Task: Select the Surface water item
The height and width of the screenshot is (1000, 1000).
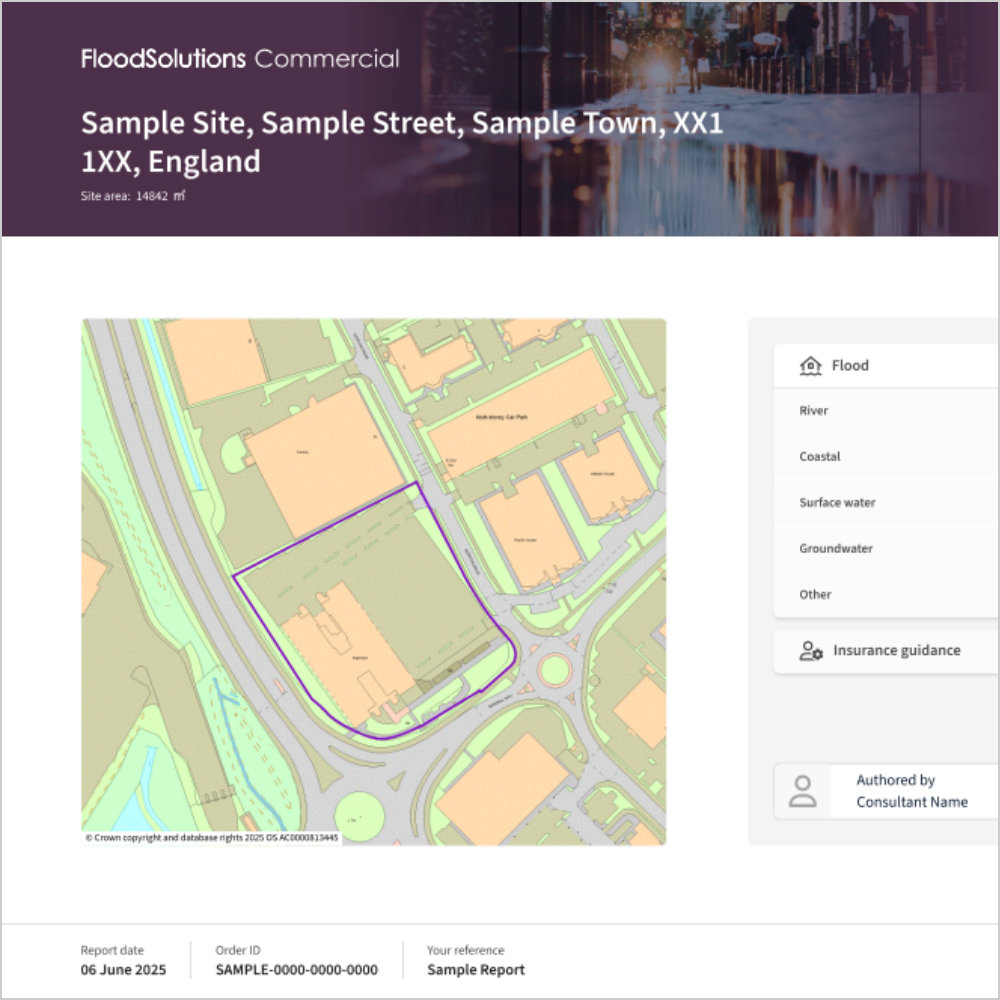Action: pyautogui.click(x=886, y=503)
